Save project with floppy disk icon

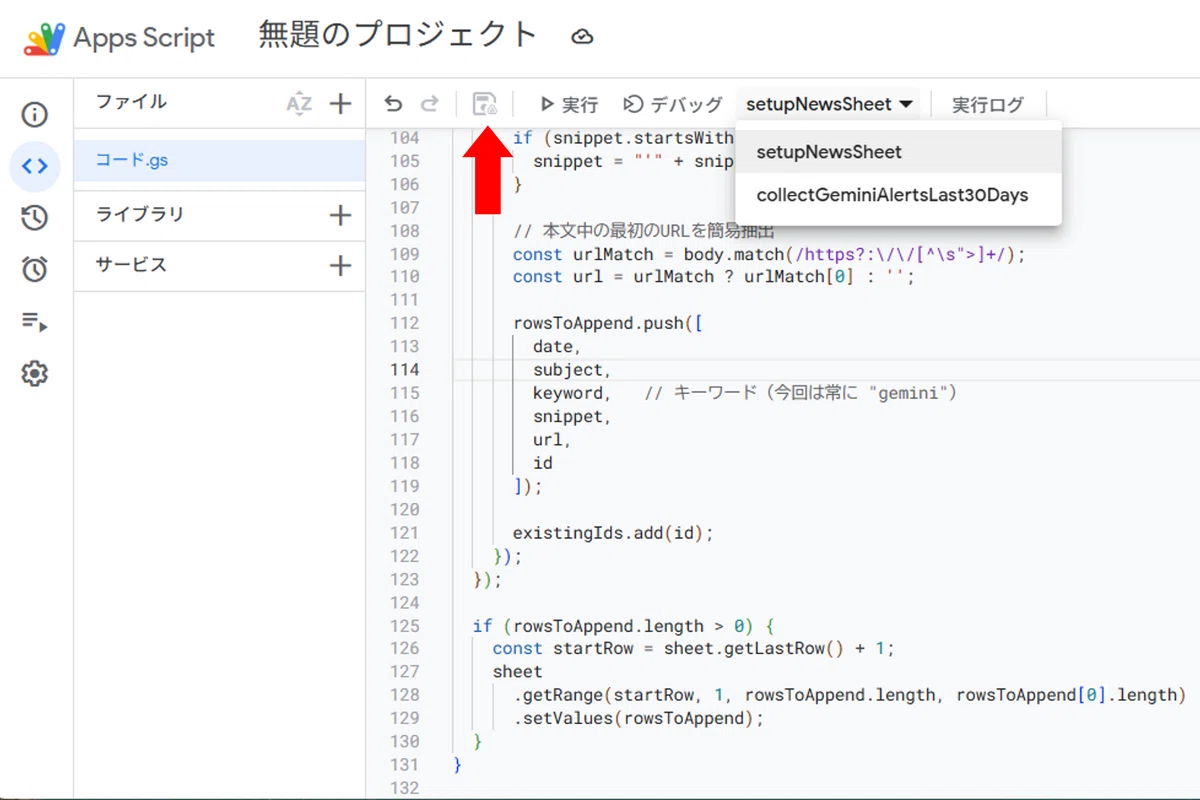(x=485, y=104)
